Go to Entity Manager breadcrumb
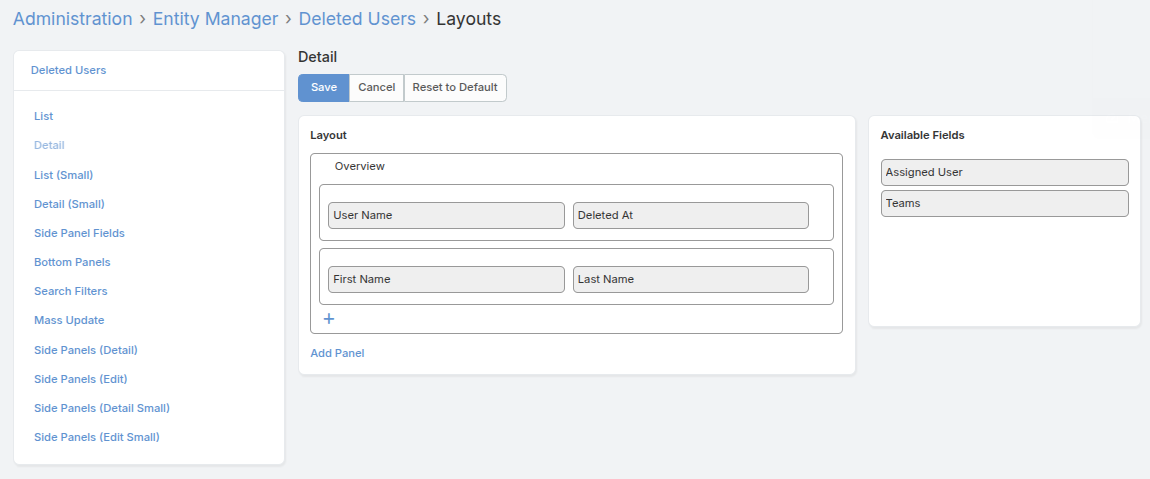The height and width of the screenshot is (479, 1150). 215,19
